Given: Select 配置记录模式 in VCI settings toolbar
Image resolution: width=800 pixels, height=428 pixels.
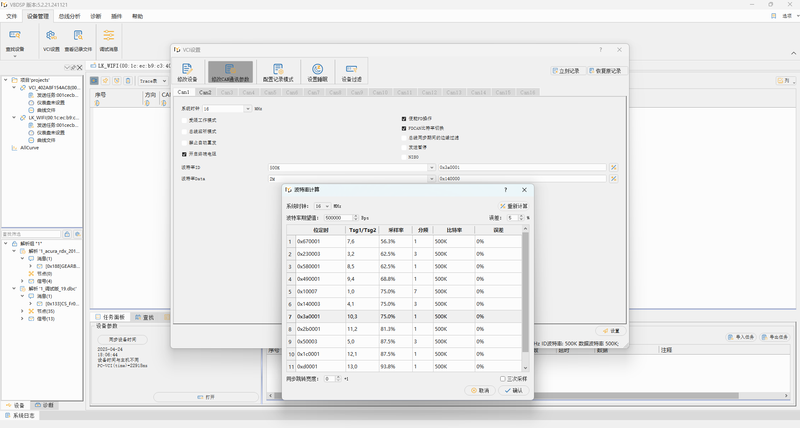Looking at the screenshot, I should (278, 72).
